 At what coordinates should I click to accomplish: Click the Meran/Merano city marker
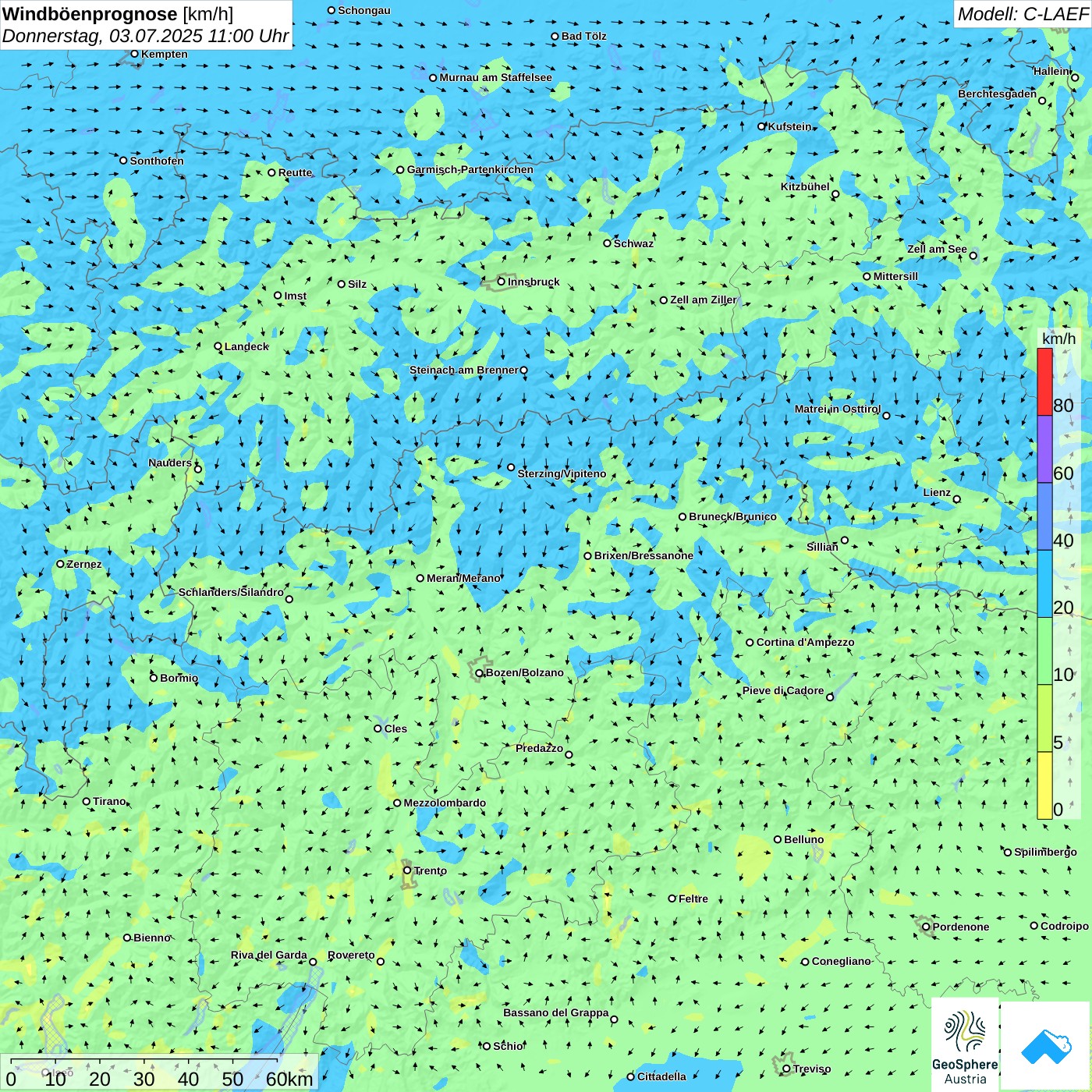pos(420,578)
